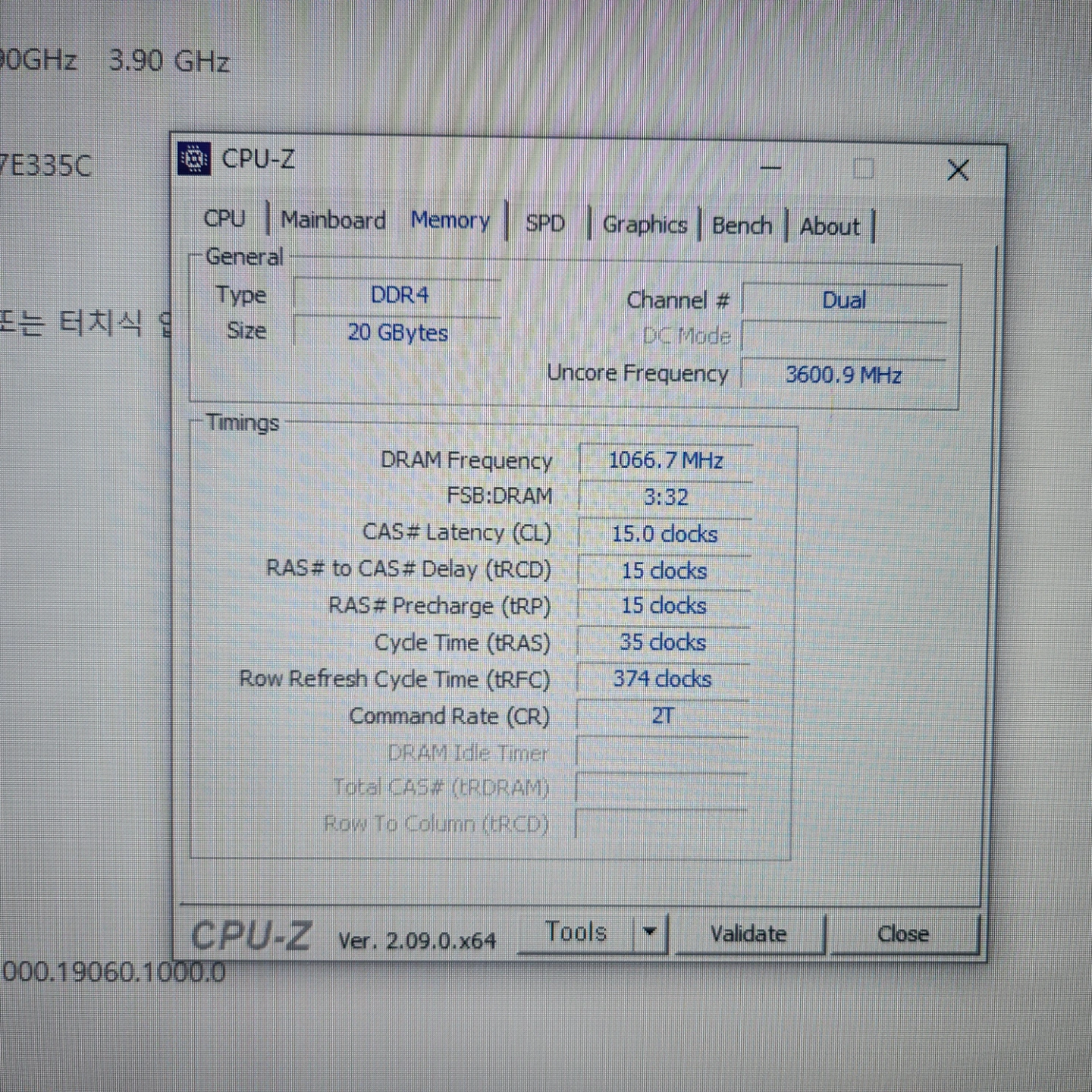Click the empty Total CAS# (tRDRAM) field

(662, 788)
